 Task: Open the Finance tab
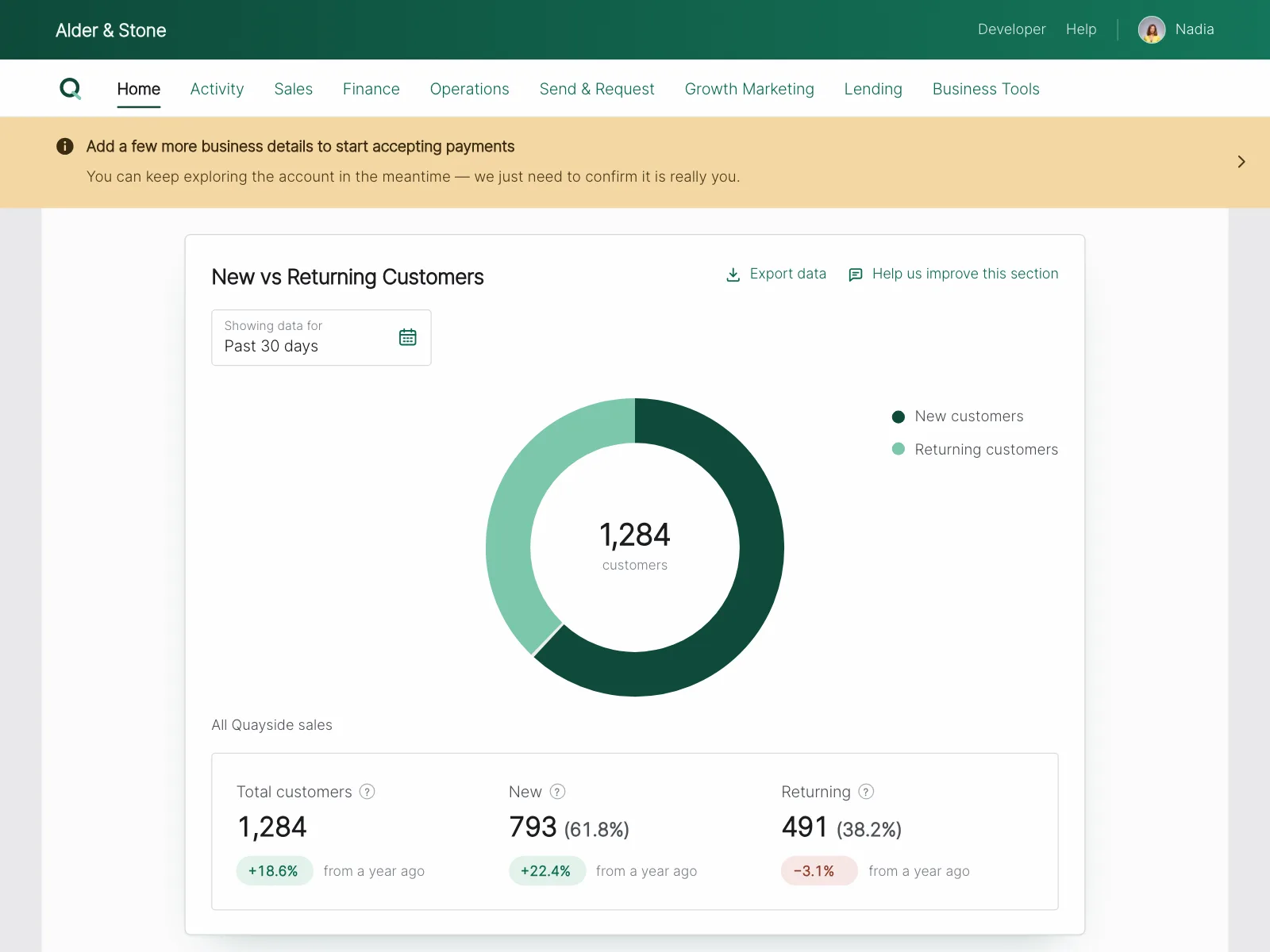point(371,89)
